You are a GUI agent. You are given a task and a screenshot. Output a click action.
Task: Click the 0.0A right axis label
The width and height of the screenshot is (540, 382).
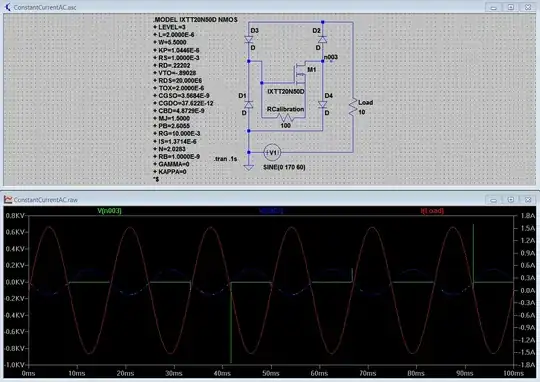coord(527,290)
